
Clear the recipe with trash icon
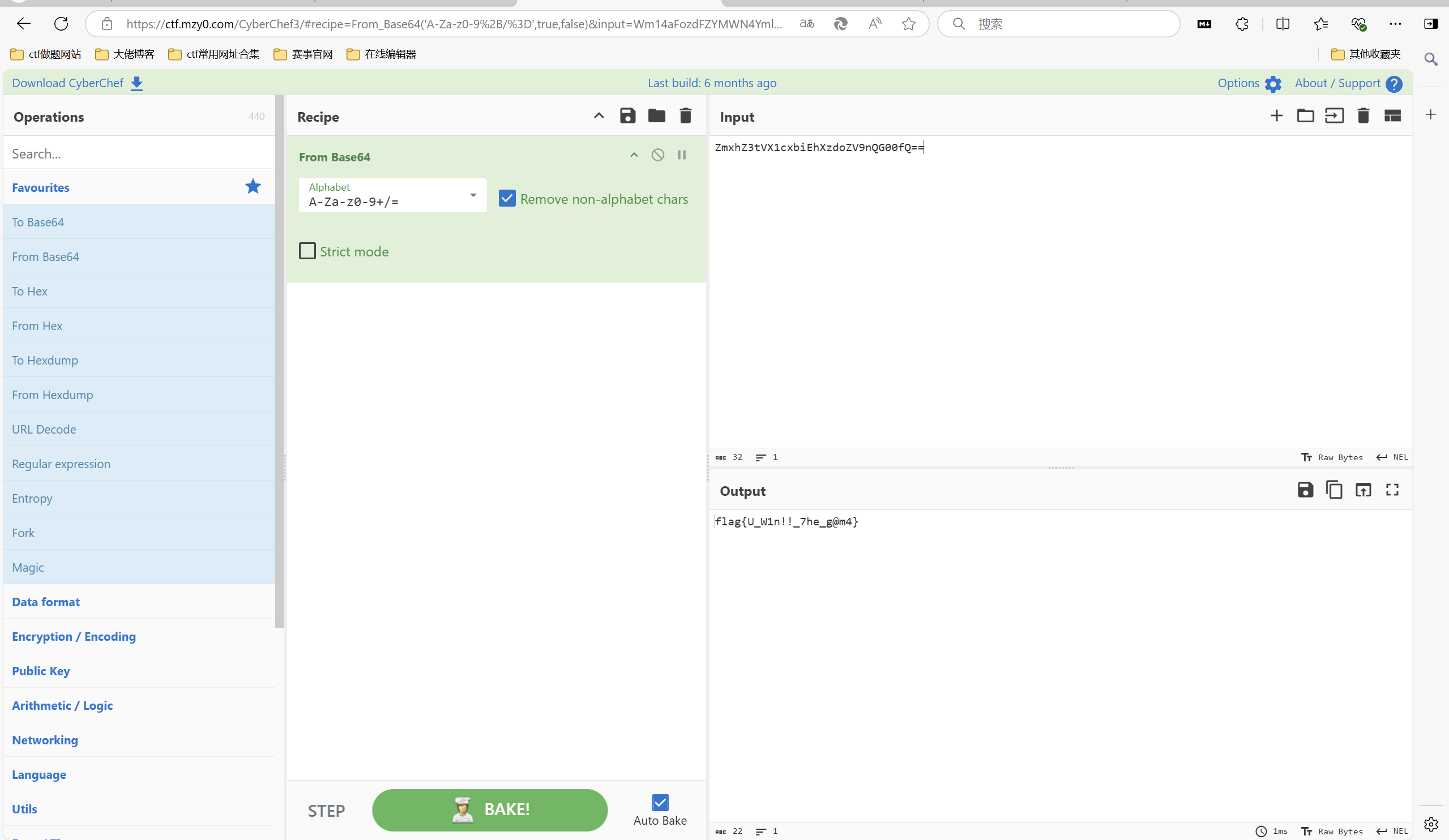(x=685, y=115)
